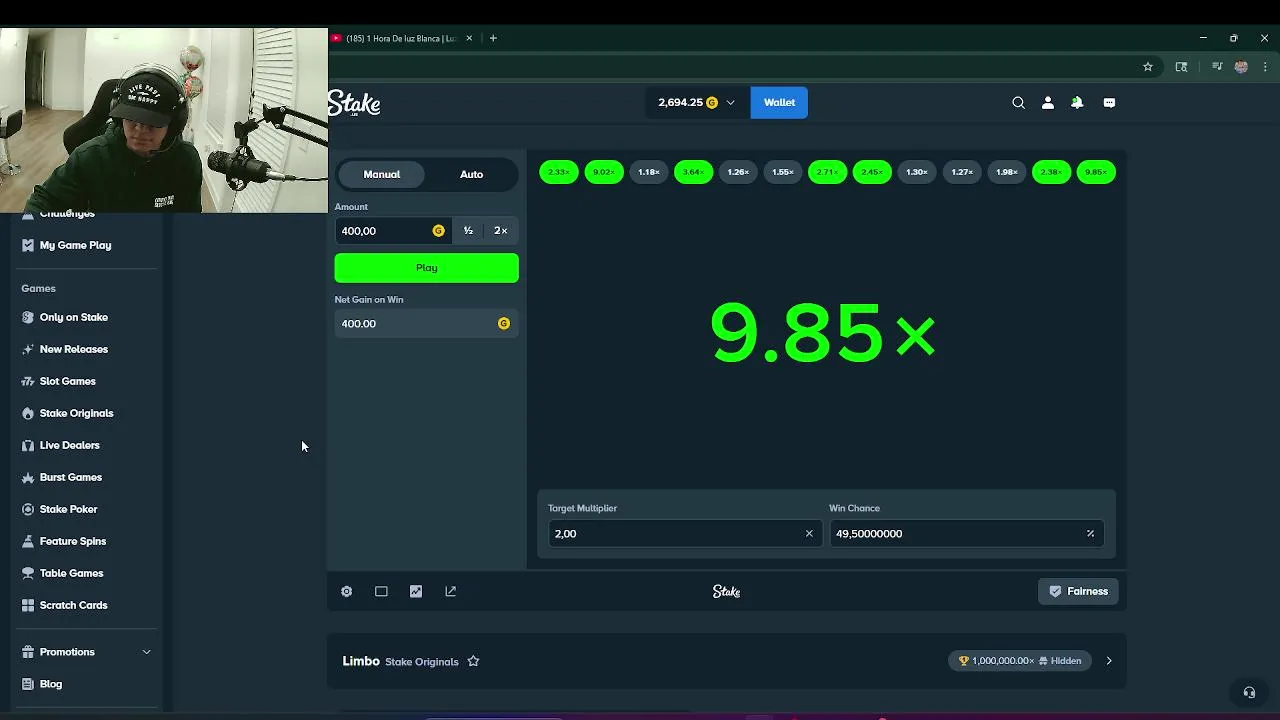This screenshot has width=1280, height=720.
Task: Open the Wallet
Action: tap(779, 102)
